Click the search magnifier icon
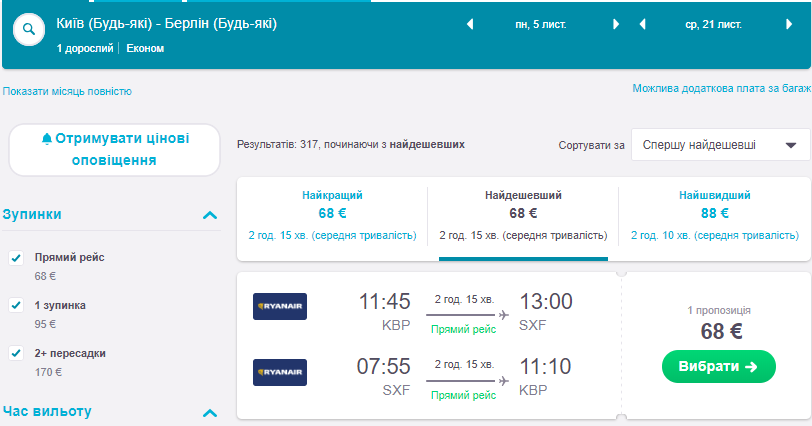This screenshot has width=812, height=426. click(x=29, y=30)
